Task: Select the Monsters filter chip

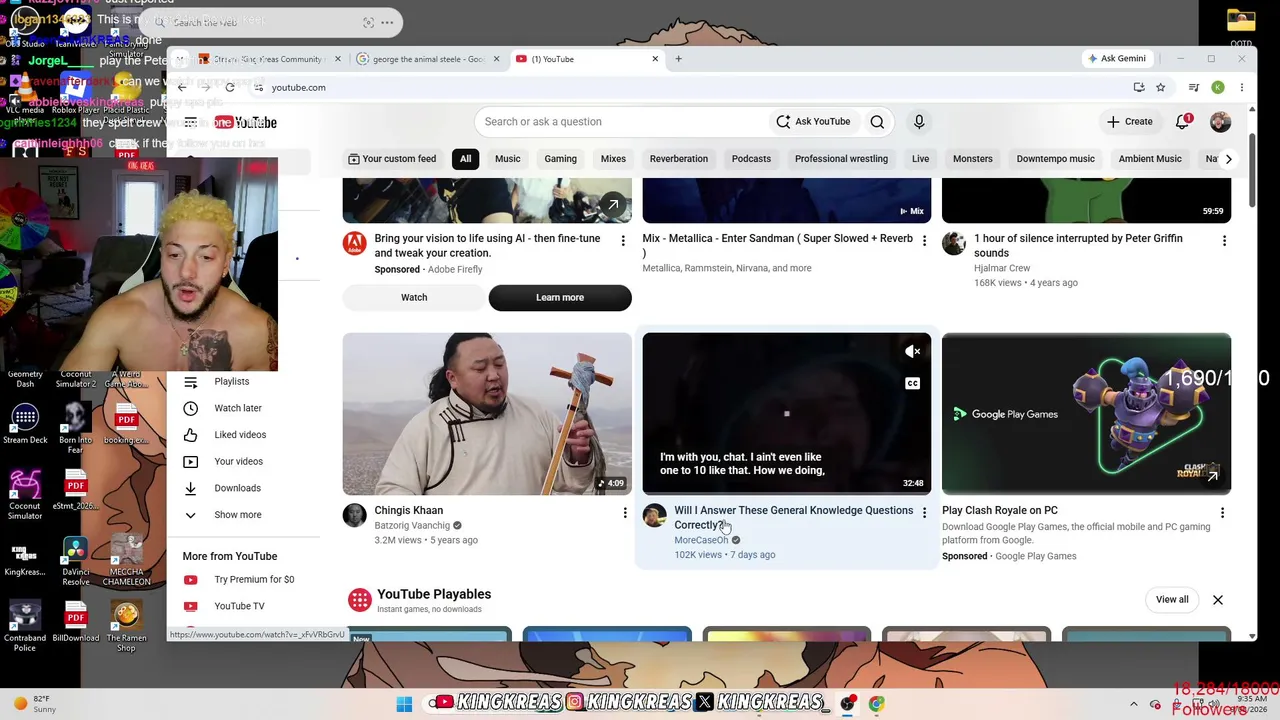Action: pos(972,159)
